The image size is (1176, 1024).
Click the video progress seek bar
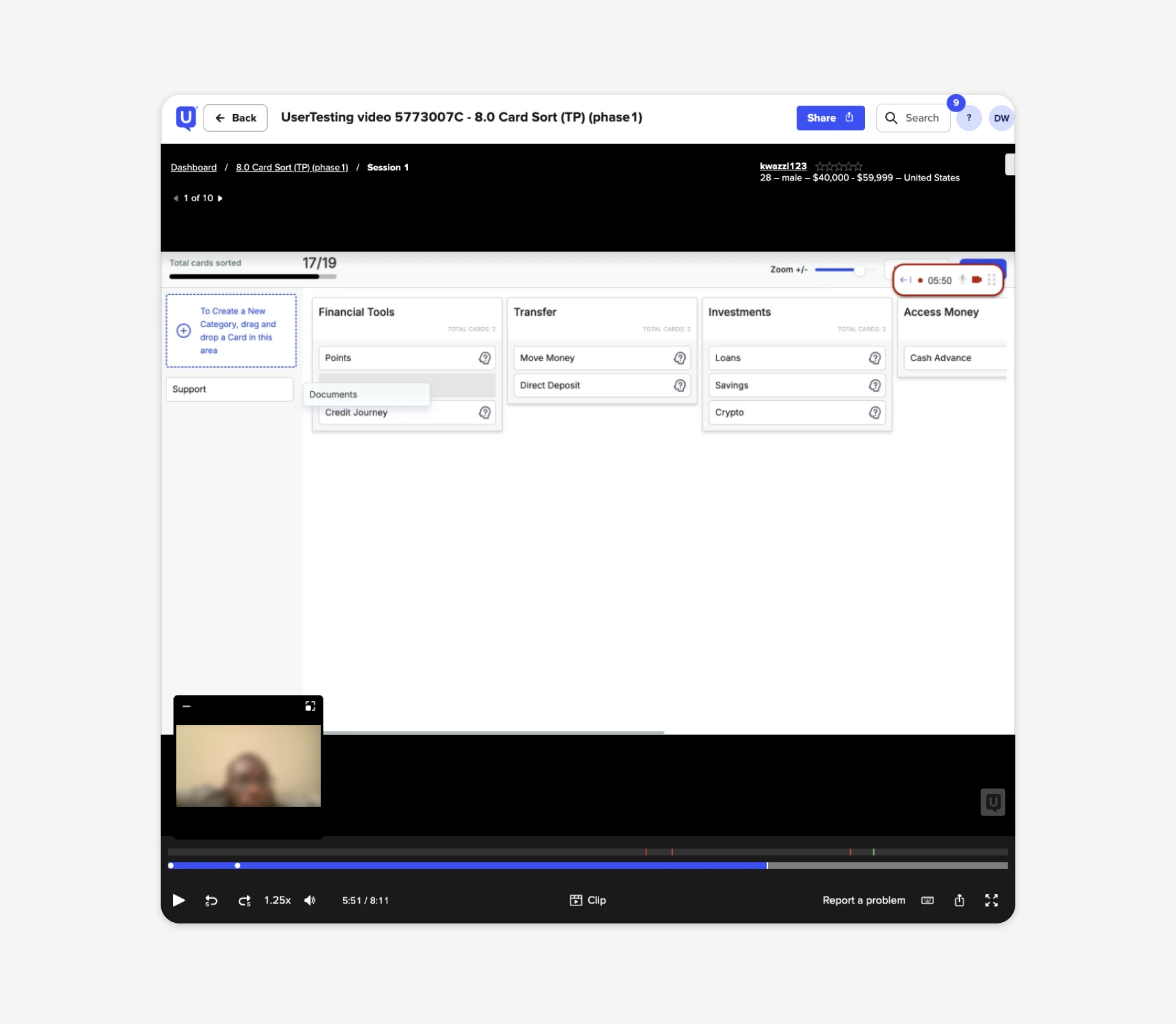pos(587,865)
